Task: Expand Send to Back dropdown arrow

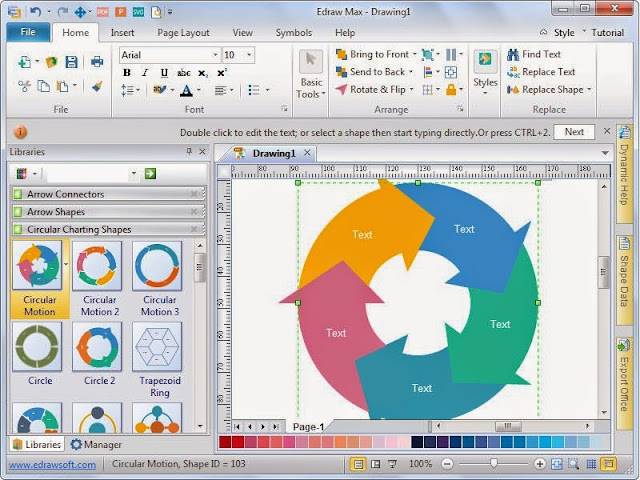Action: [x=411, y=72]
